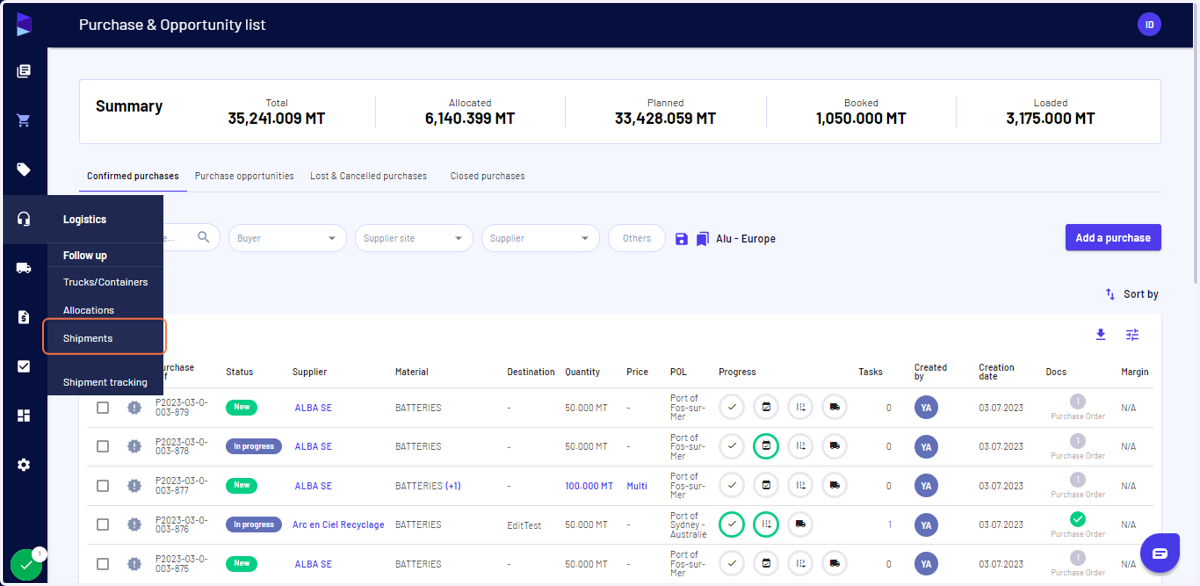Open the dashboard grid sidebar icon

[24, 415]
